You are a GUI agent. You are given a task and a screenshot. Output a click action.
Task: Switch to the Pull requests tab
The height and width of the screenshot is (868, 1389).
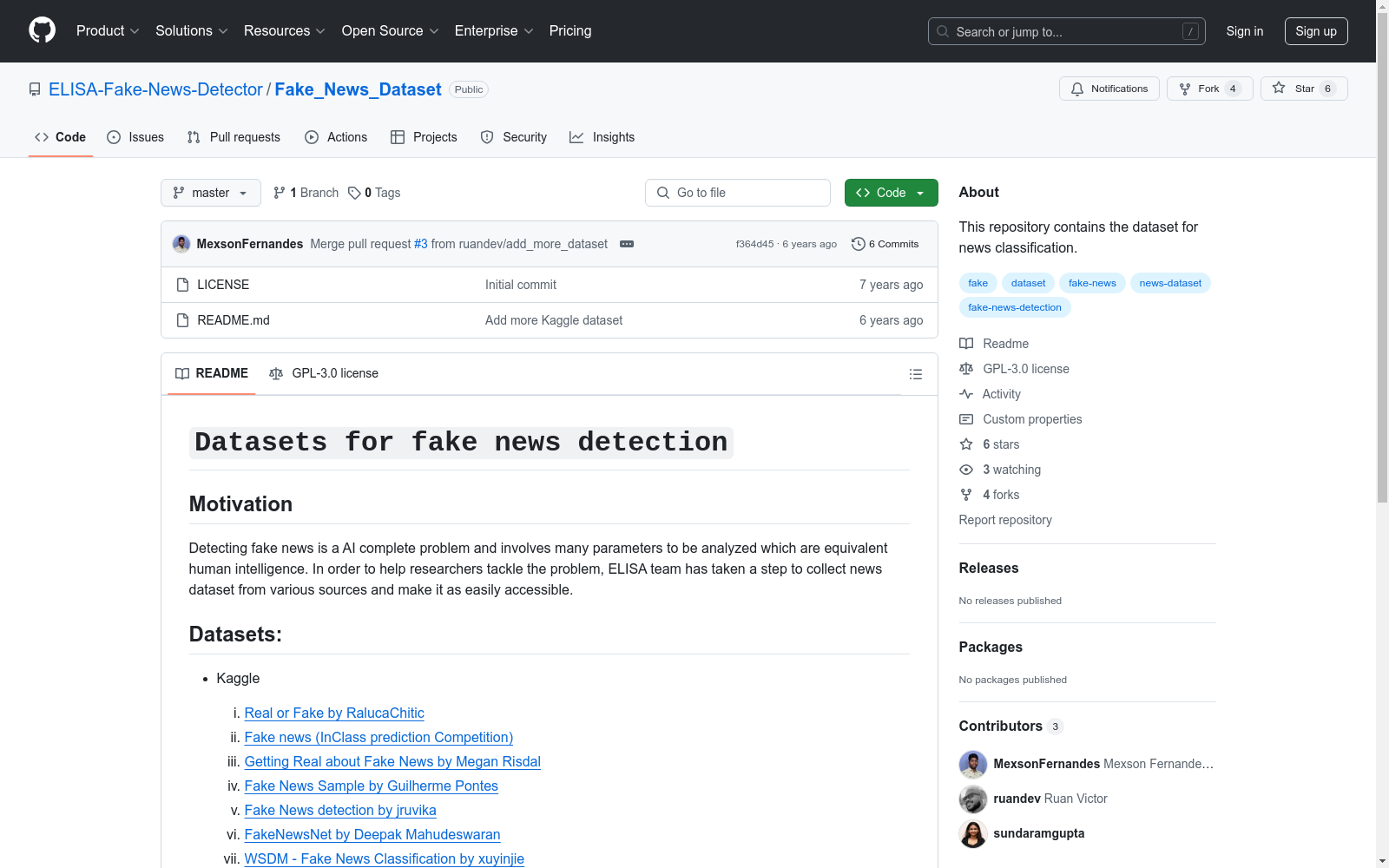pos(234,137)
